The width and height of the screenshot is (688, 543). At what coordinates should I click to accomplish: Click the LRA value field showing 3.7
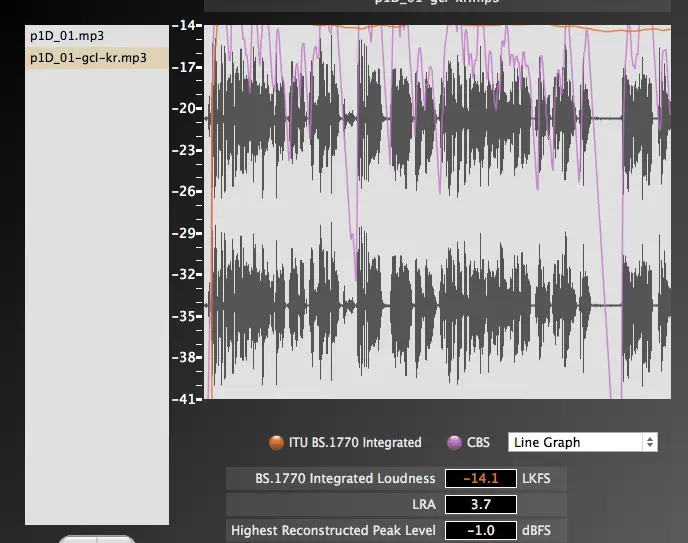(x=480, y=505)
